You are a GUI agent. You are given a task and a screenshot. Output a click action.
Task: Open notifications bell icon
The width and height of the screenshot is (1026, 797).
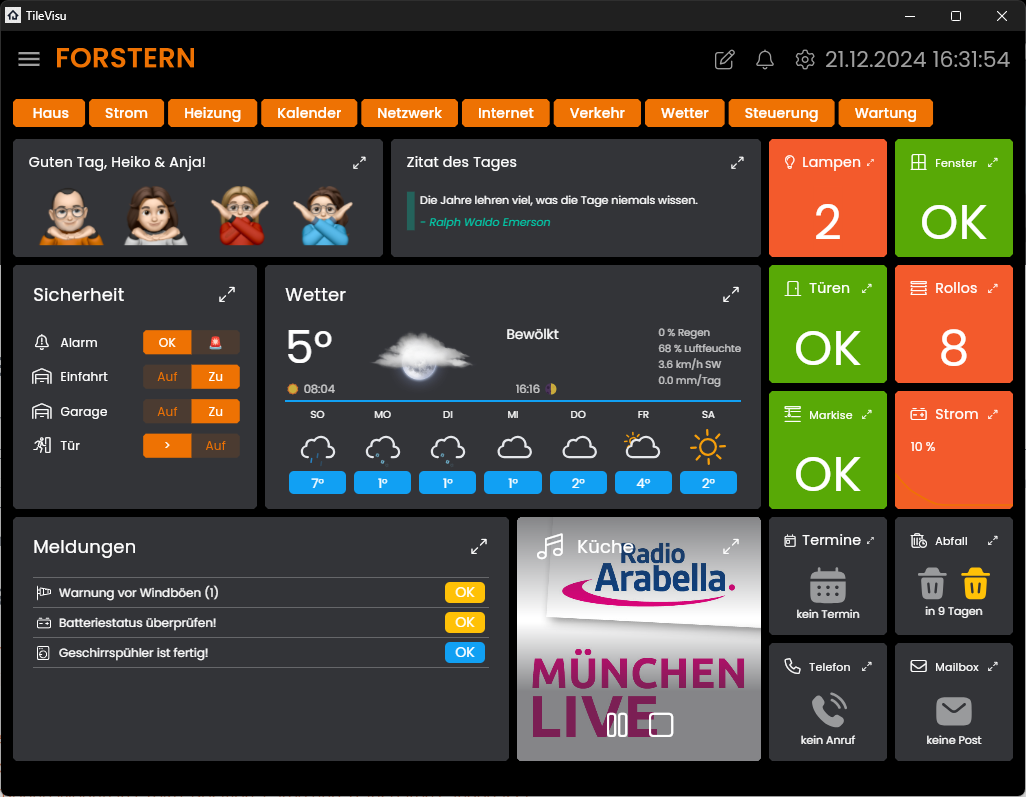(765, 60)
